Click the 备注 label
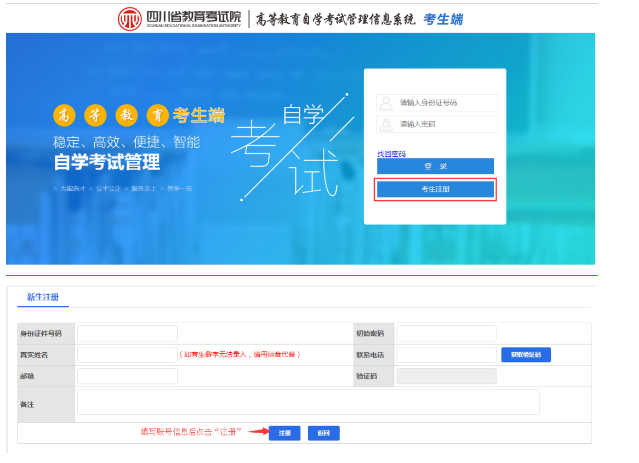Image resolution: width=639 pixels, height=463 pixels. 27,405
